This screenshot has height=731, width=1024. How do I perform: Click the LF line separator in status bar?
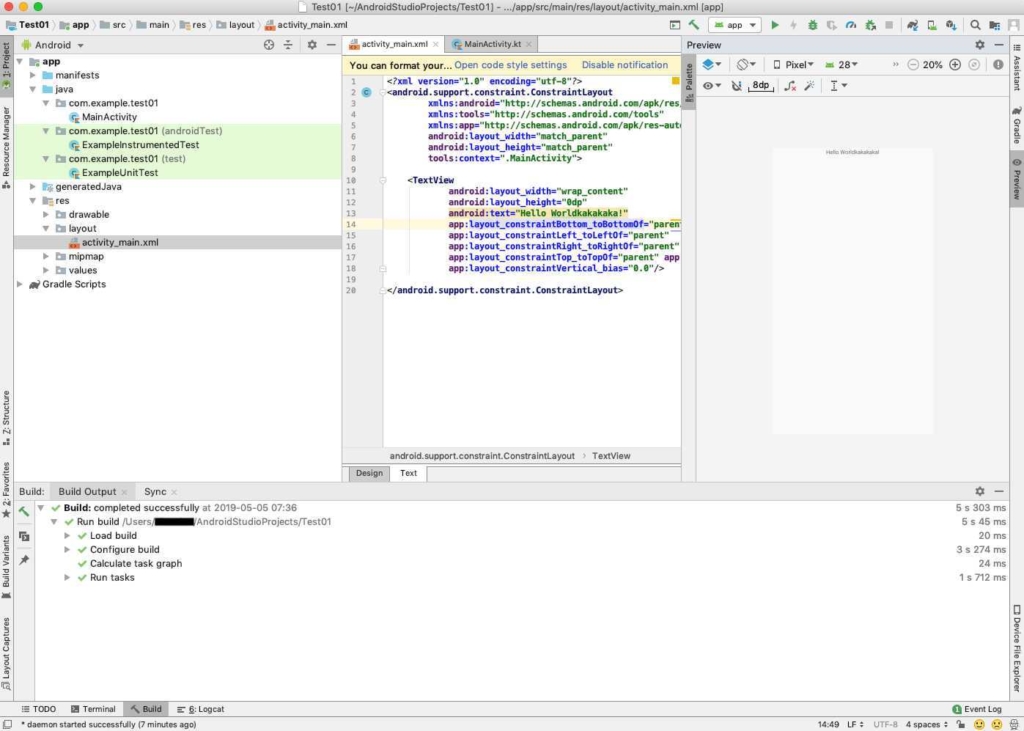[855, 724]
